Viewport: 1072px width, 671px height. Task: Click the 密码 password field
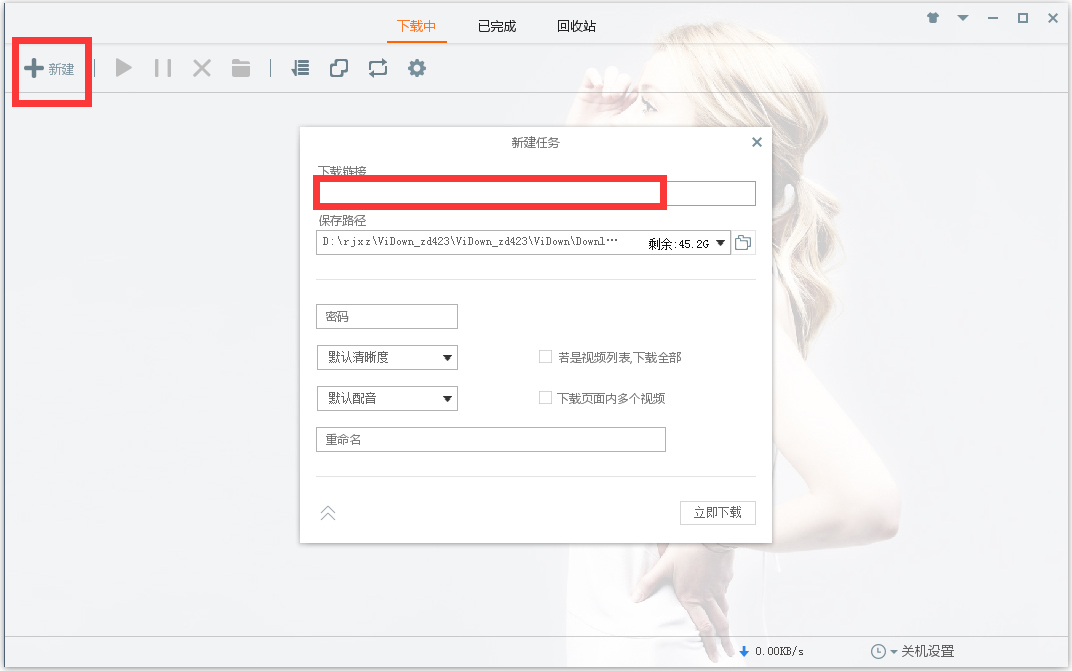(x=387, y=317)
